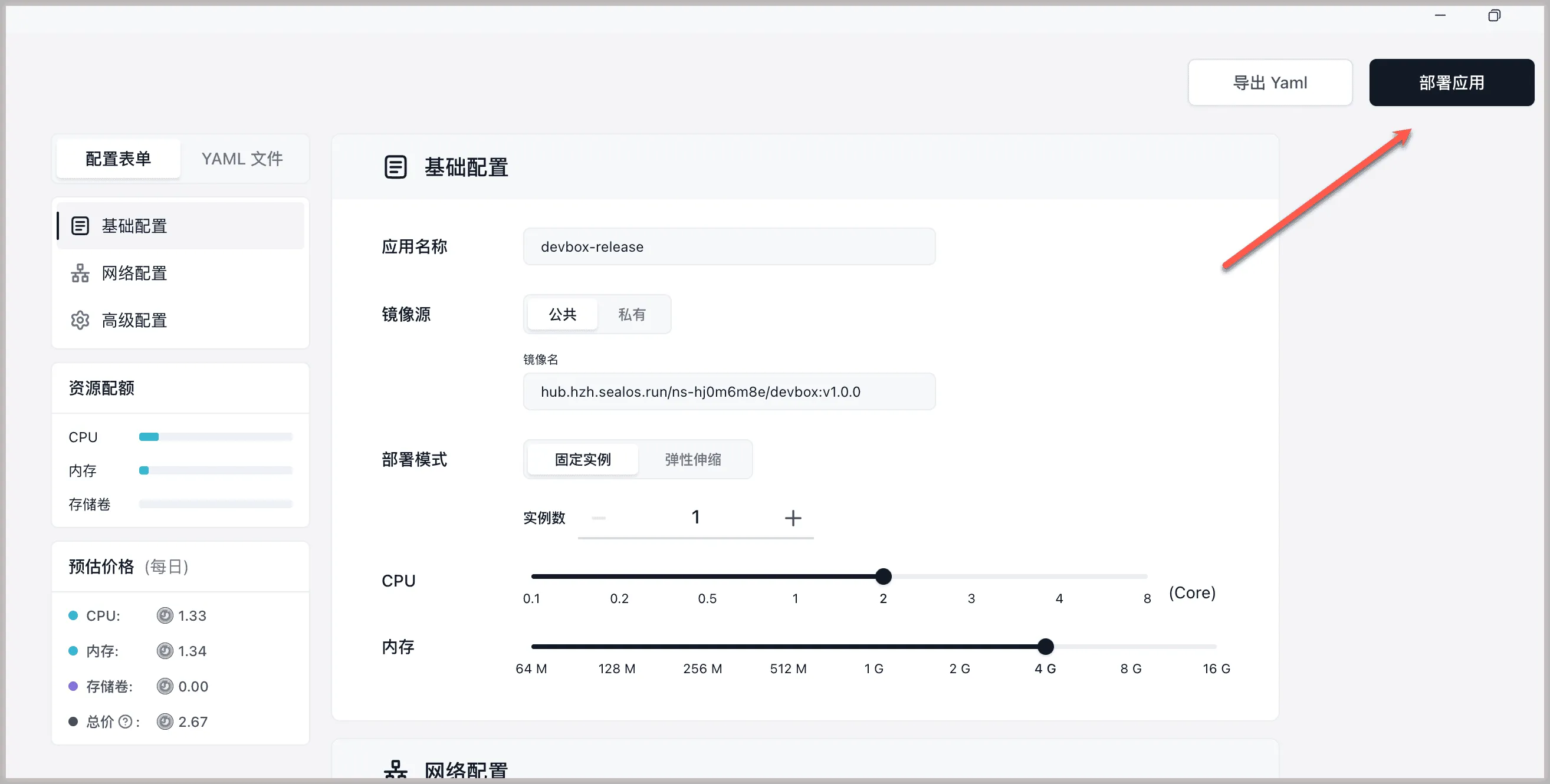Click the coin icon next to CPU price

coord(165,615)
